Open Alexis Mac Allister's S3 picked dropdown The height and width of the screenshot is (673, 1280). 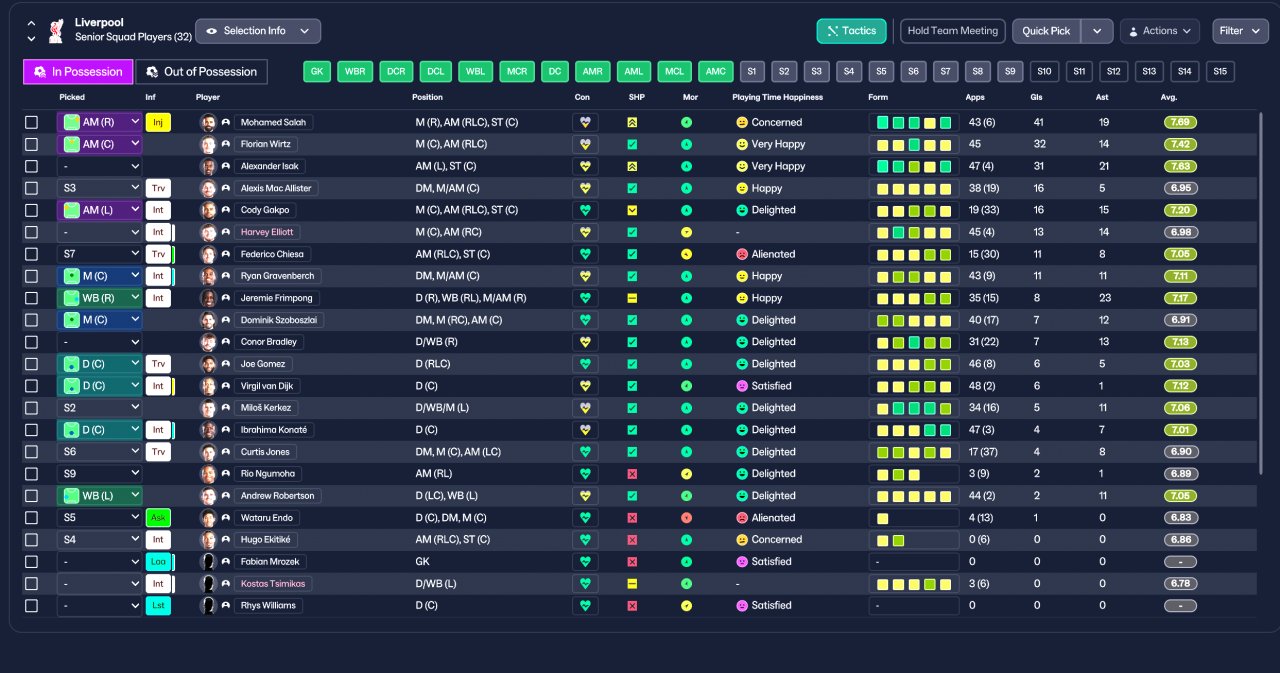coord(99,188)
